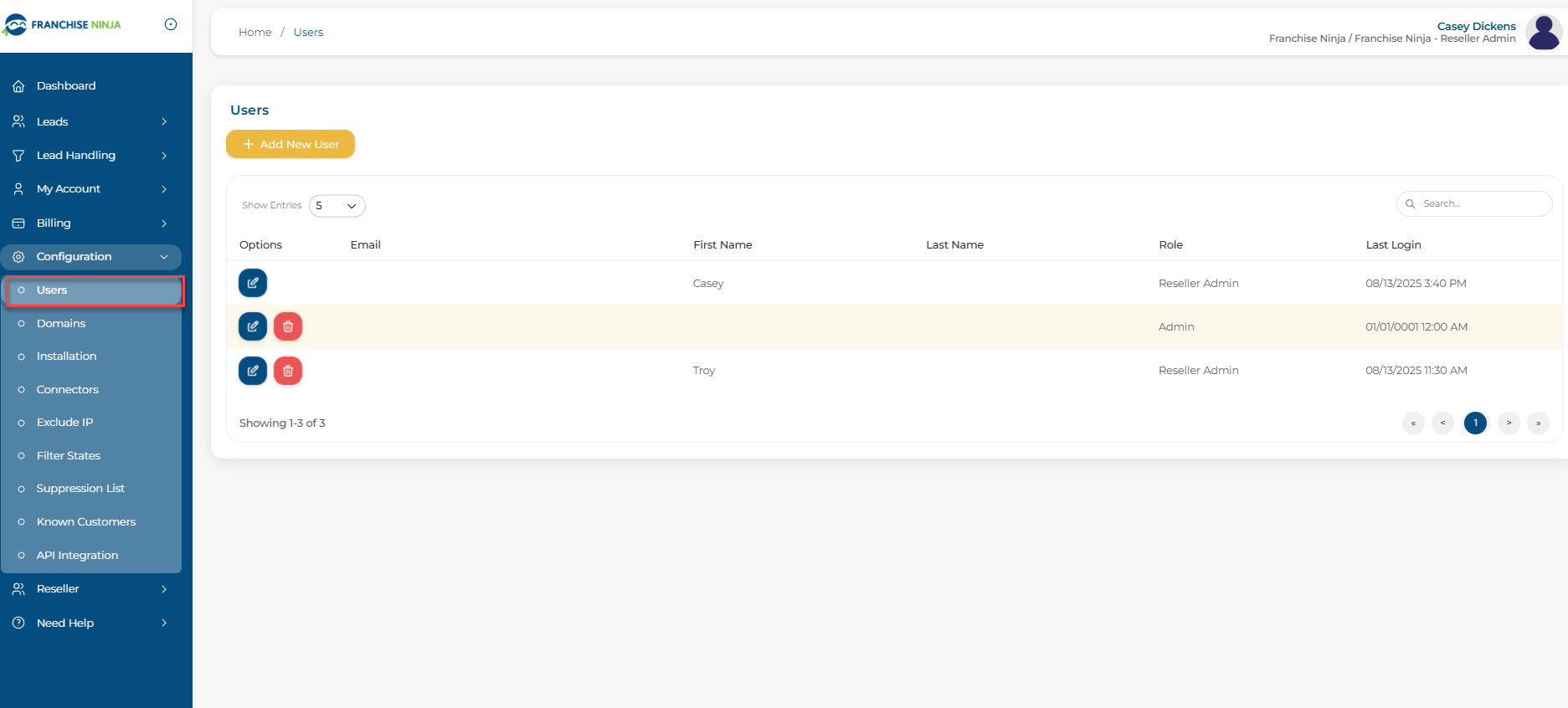Click the Home breadcrumb link
The height and width of the screenshot is (708, 1568).
point(254,33)
